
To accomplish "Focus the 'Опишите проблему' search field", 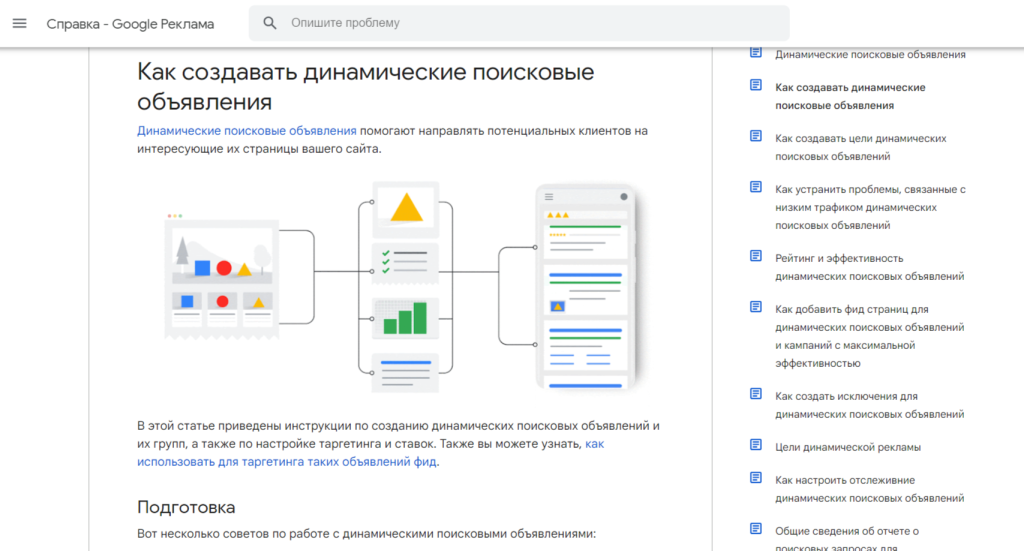I will pos(519,23).
